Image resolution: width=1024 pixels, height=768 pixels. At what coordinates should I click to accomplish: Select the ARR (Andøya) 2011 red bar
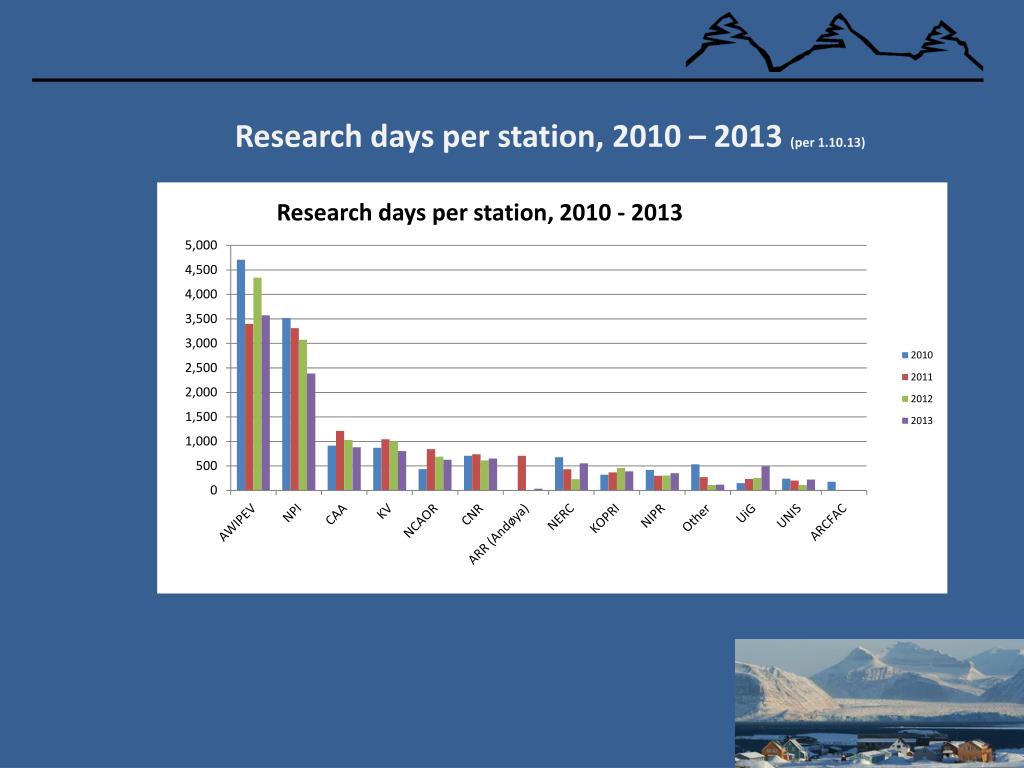click(x=522, y=473)
